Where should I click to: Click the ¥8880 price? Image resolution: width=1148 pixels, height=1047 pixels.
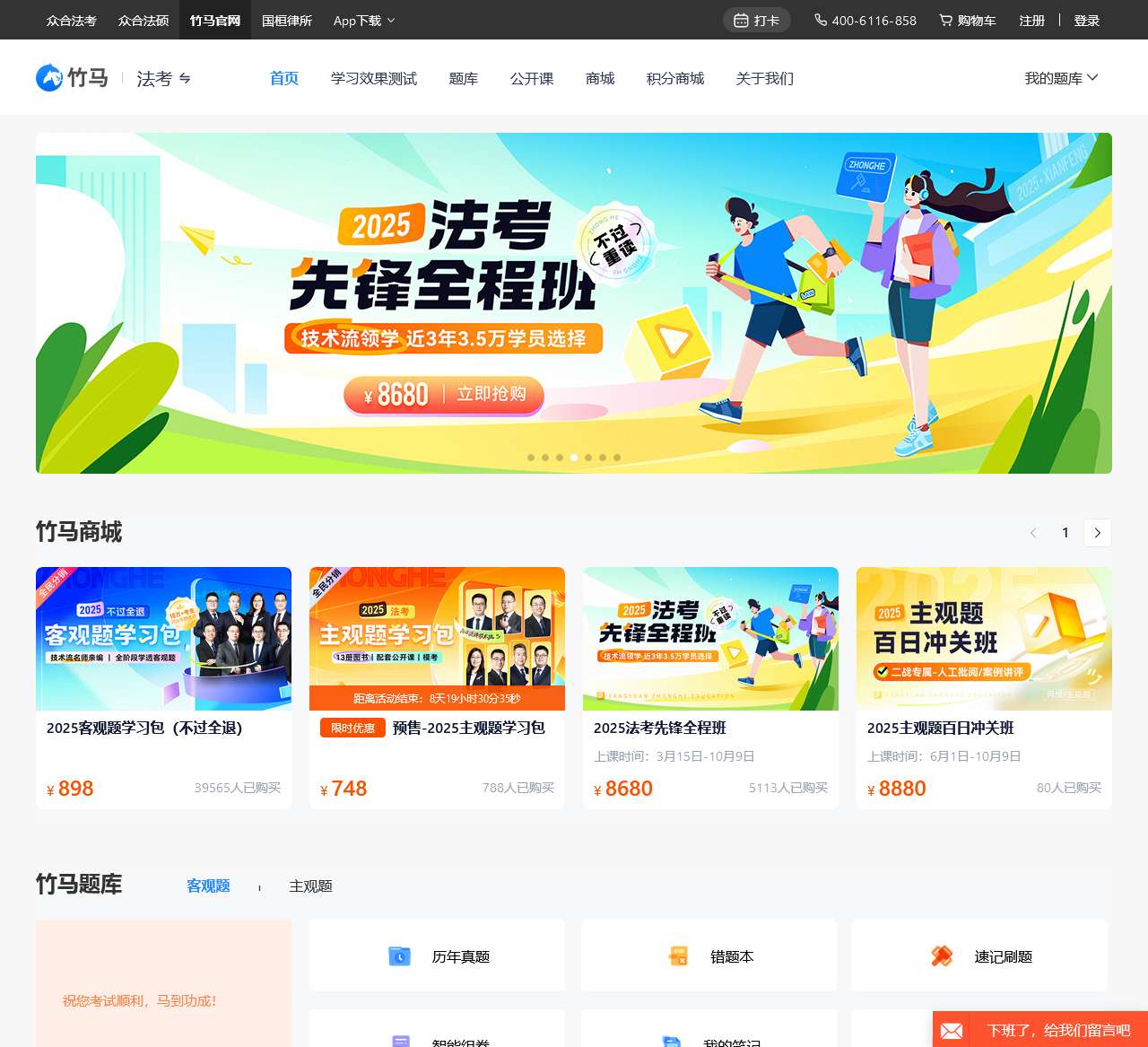tap(897, 789)
